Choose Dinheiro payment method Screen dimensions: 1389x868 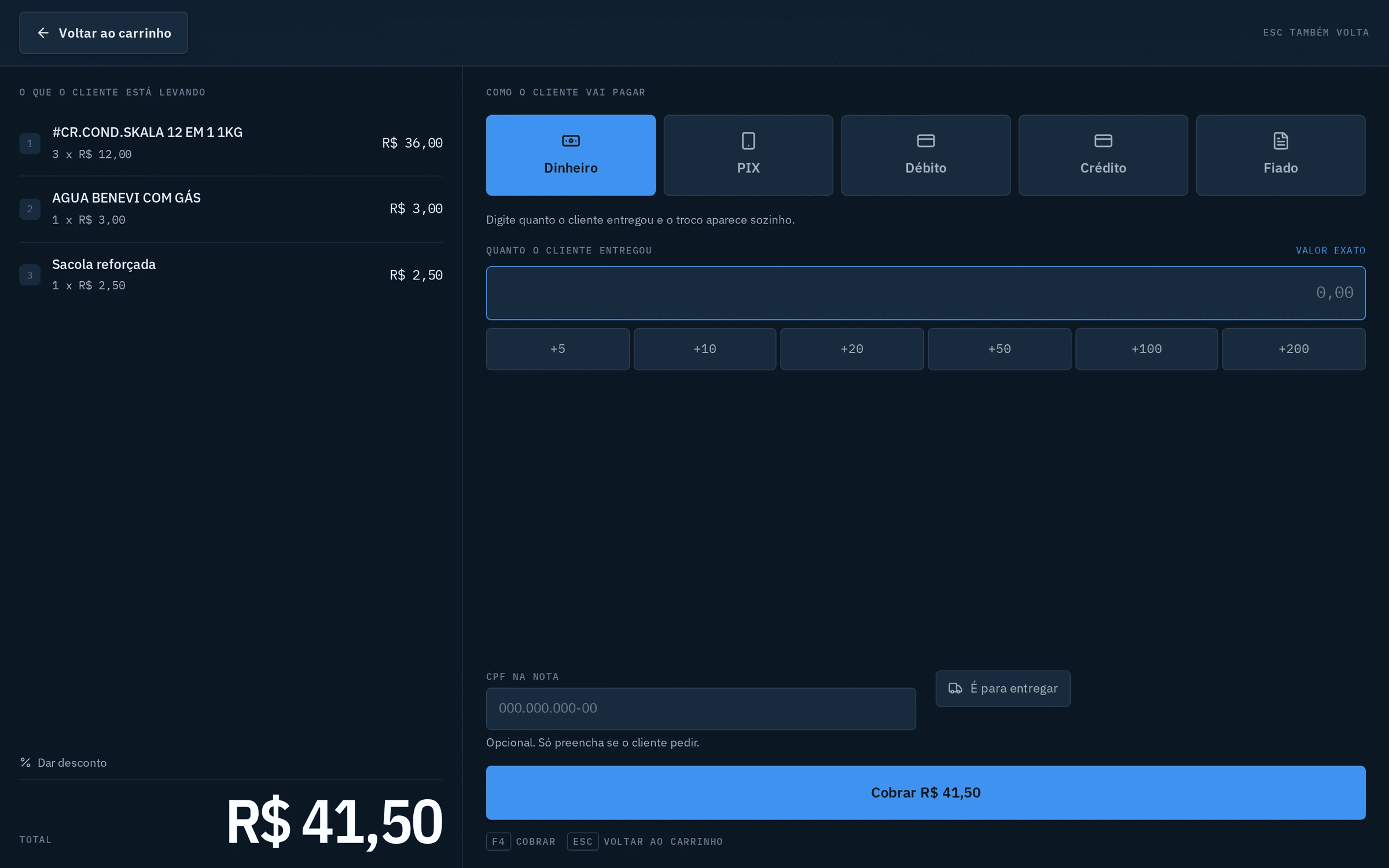click(x=571, y=155)
